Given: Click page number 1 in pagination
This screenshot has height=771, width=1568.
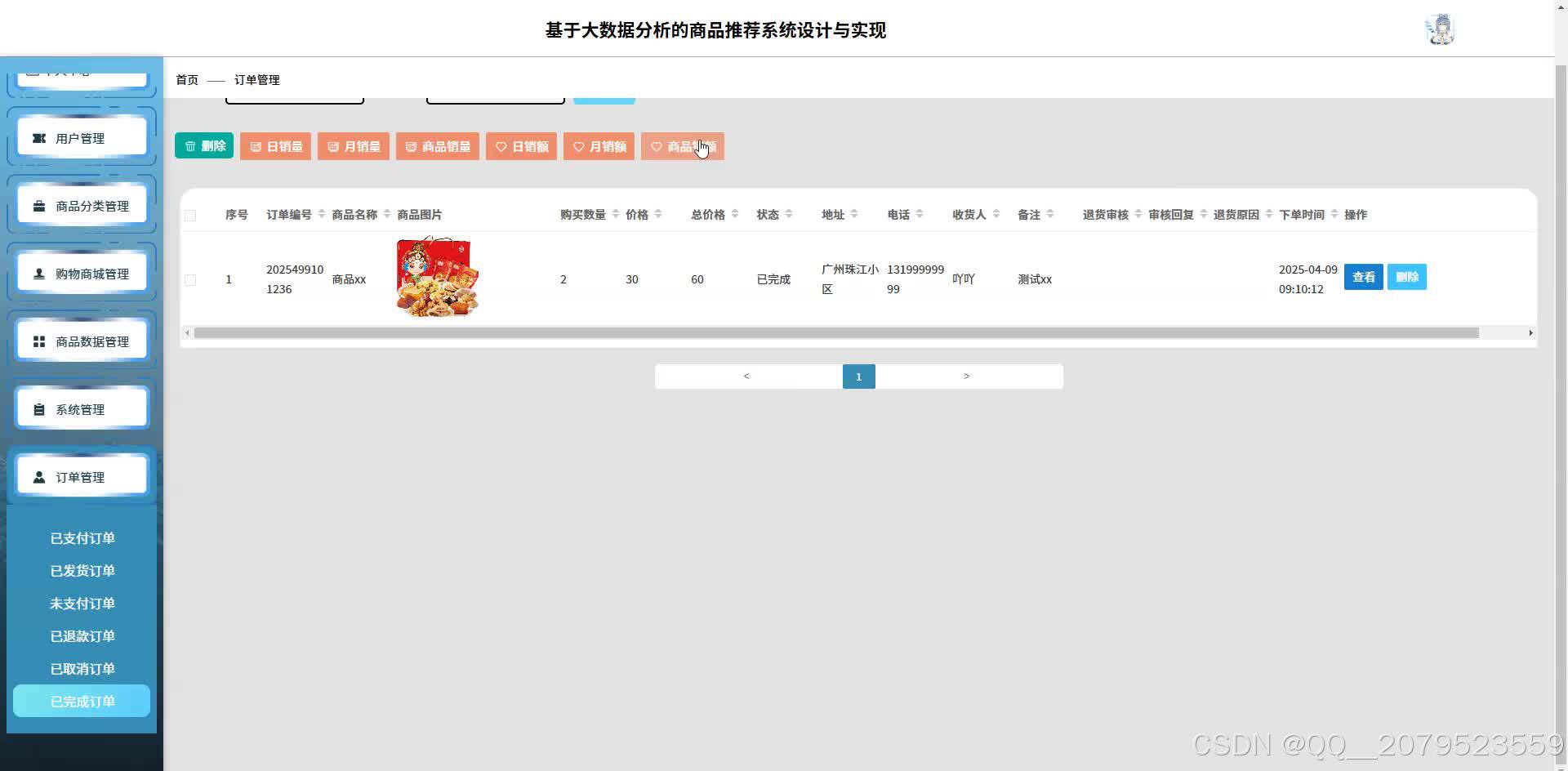Looking at the screenshot, I should [858, 377].
